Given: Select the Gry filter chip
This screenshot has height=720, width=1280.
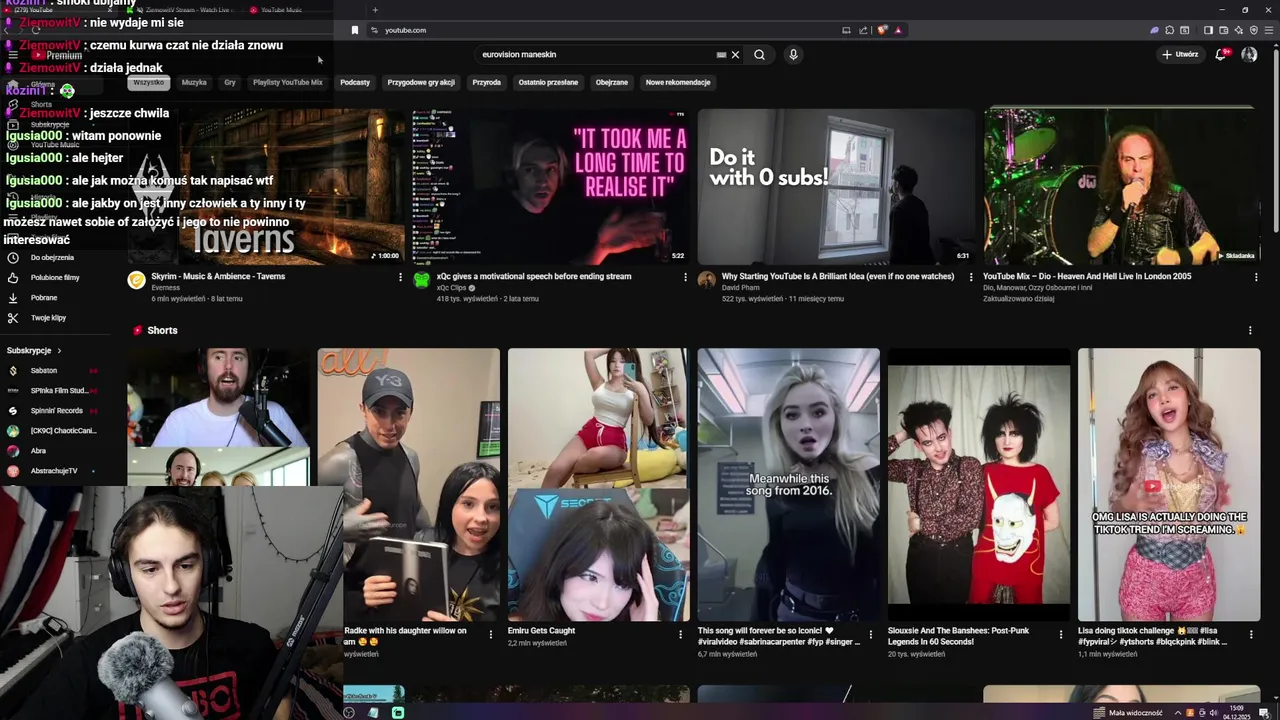Looking at the screenshot, I should point(230,83).
